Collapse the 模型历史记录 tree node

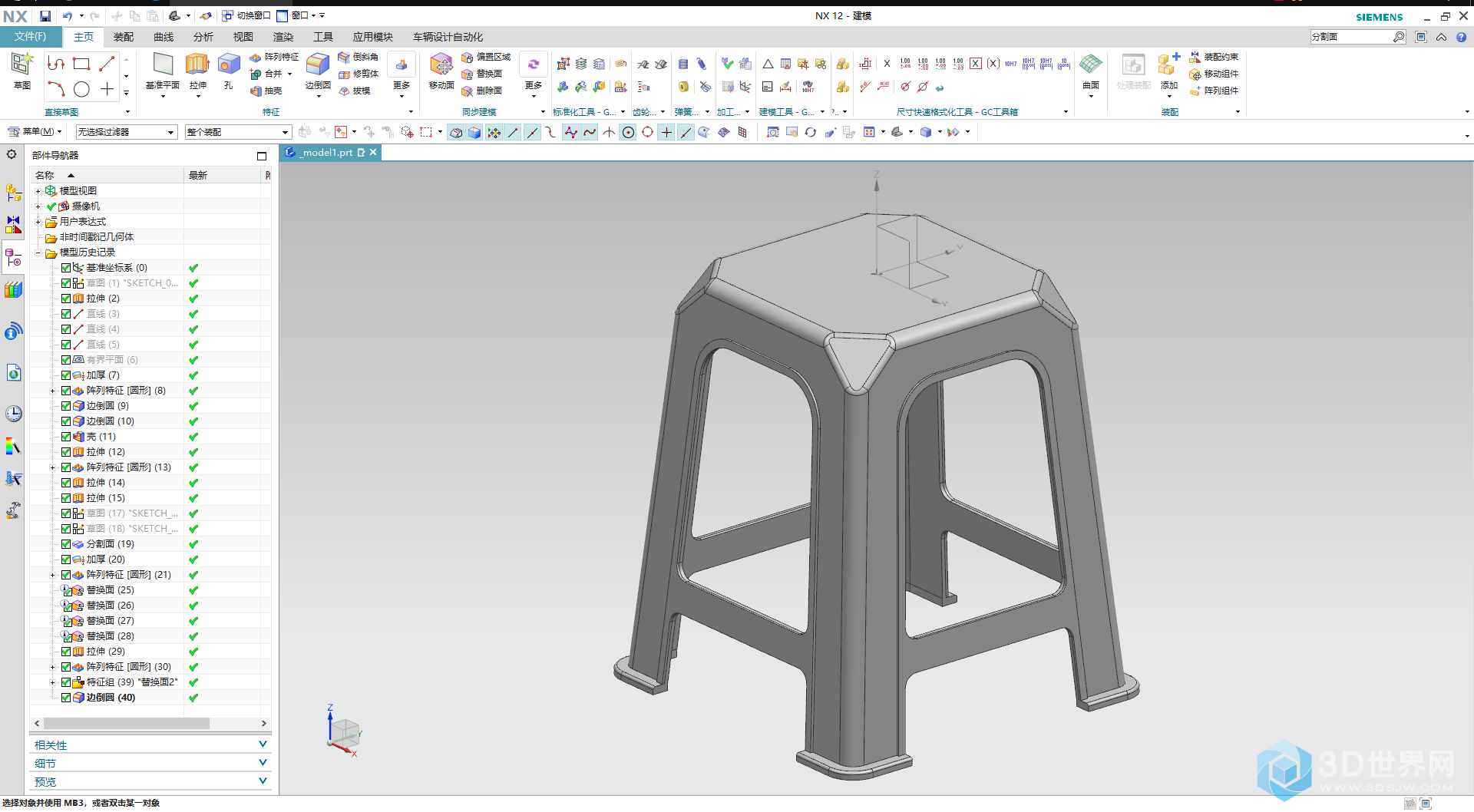(38, 253)
